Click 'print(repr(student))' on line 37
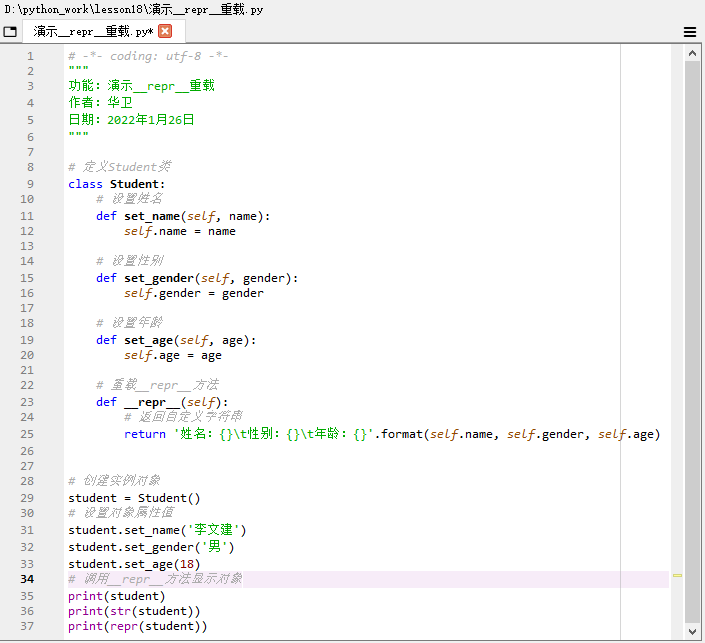This screenshot has height=643, width=705. [x=138, y=626]
